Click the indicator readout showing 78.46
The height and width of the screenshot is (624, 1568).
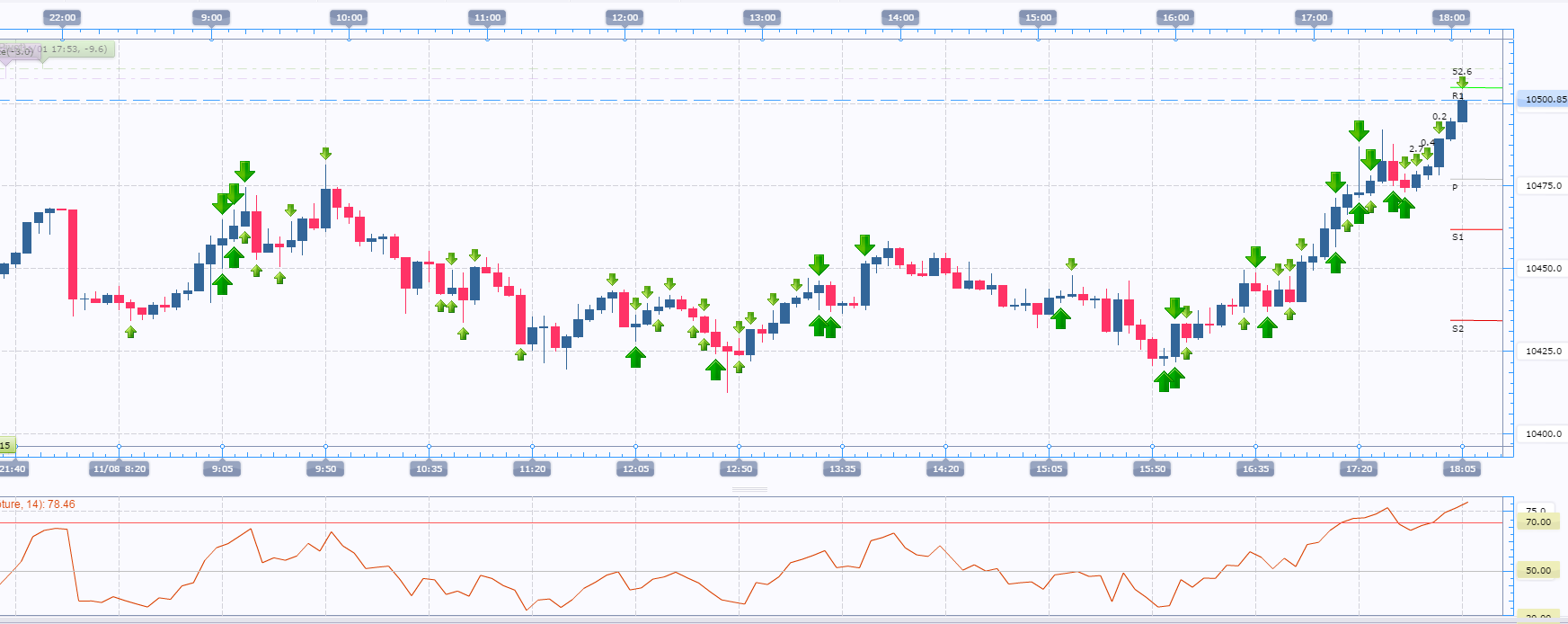(x=38, y=504)
